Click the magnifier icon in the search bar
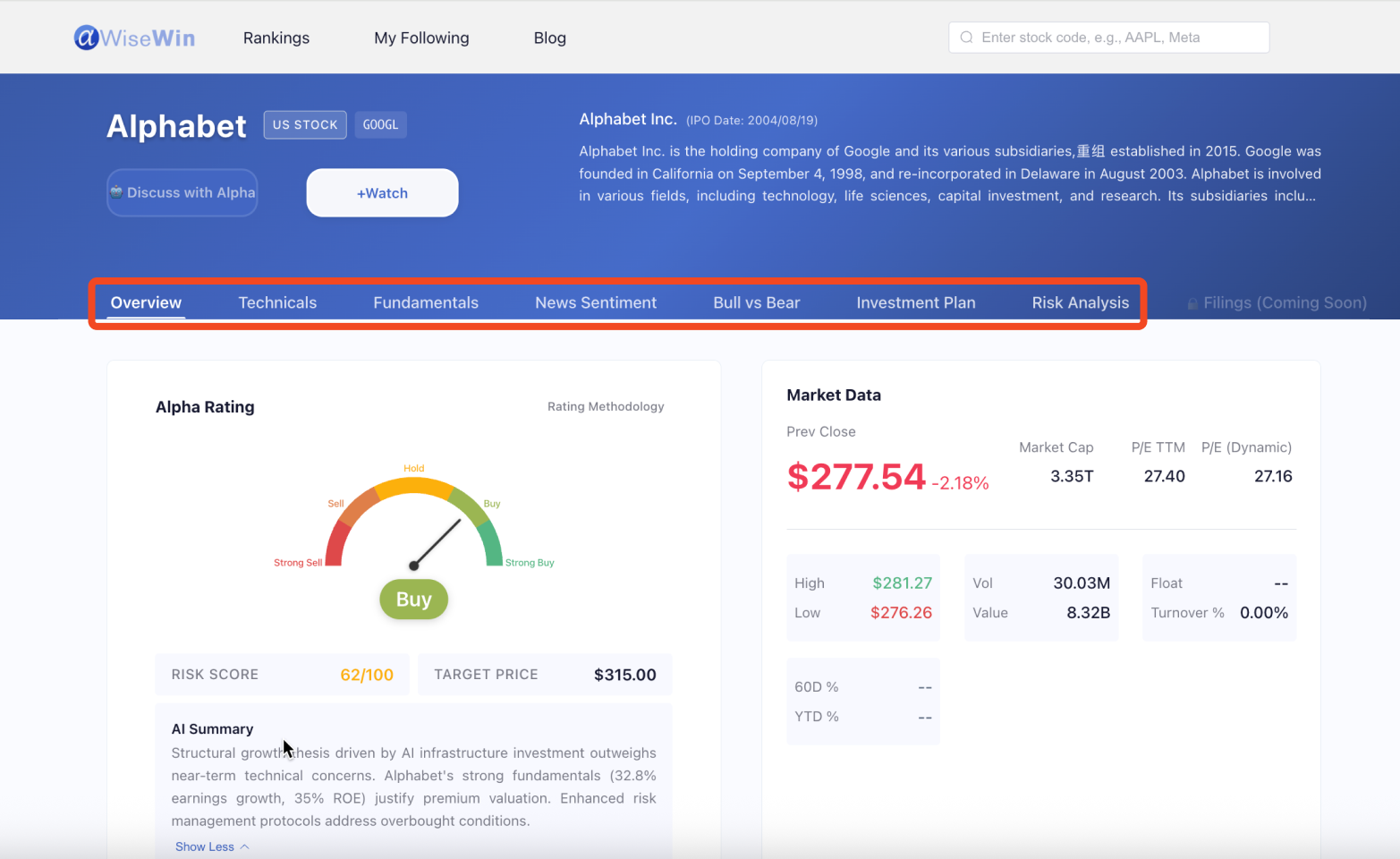The width and height of the screenshot is (1400, 859). coord(967,38)
